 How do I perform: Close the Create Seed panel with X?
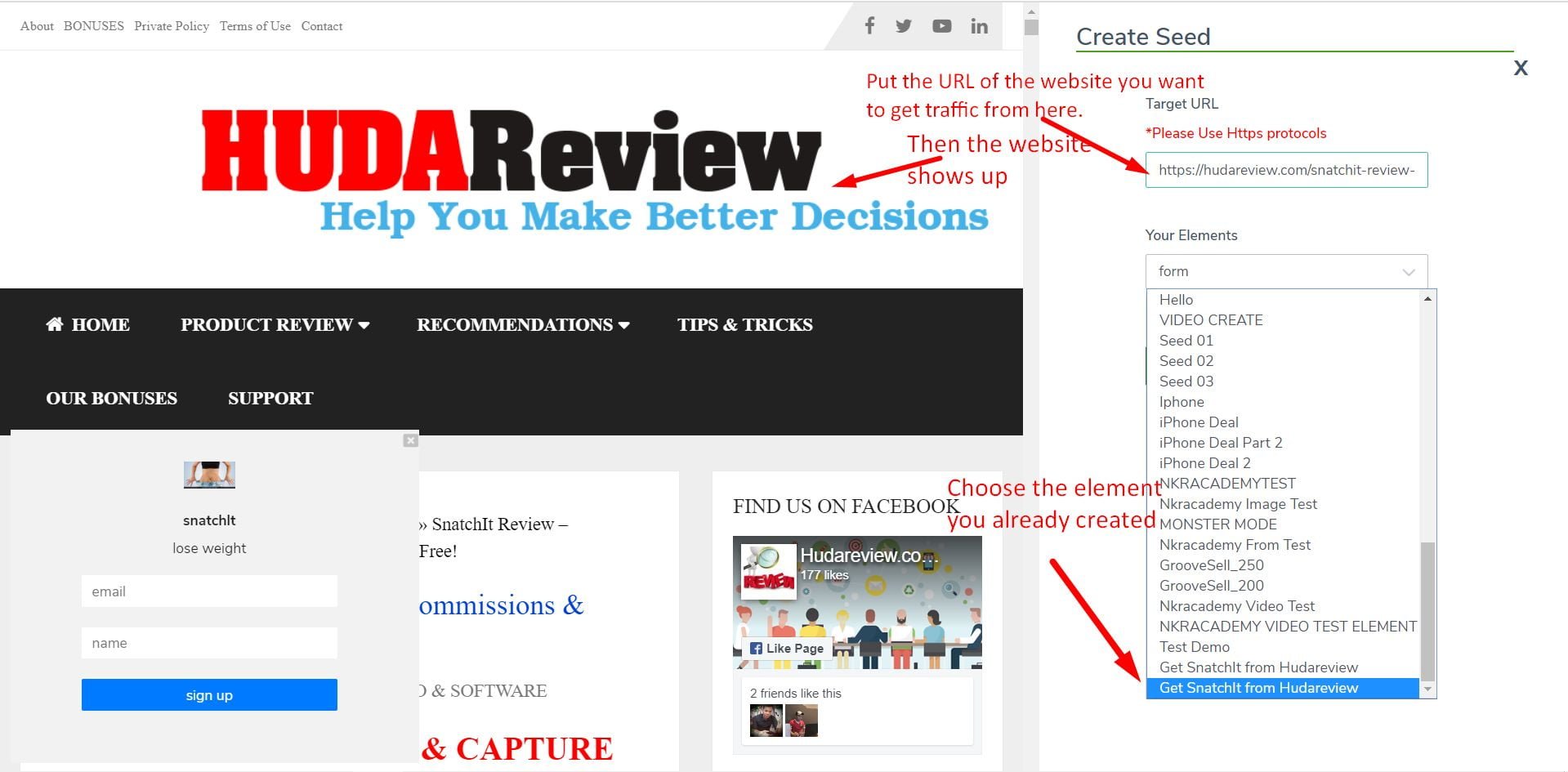(1521, 68)
